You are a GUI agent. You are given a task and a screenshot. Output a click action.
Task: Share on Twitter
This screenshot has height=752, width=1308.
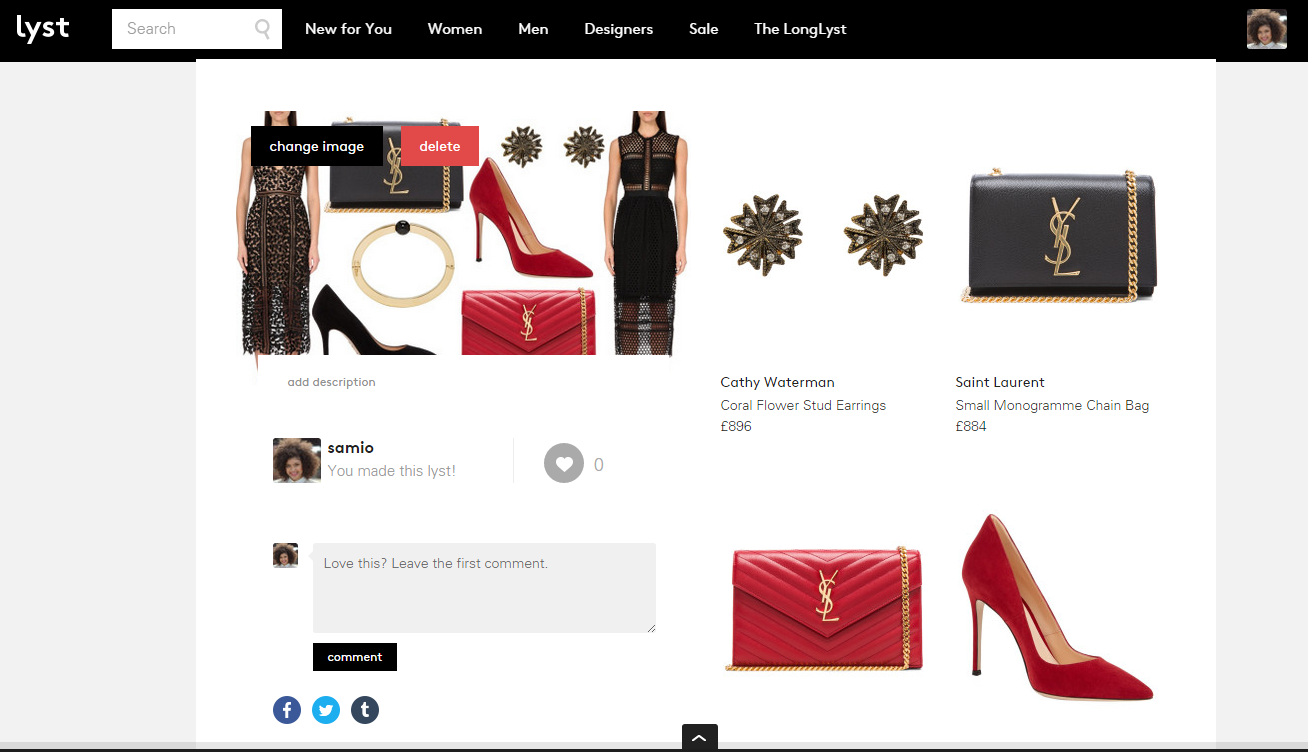(x=326, y=710)
